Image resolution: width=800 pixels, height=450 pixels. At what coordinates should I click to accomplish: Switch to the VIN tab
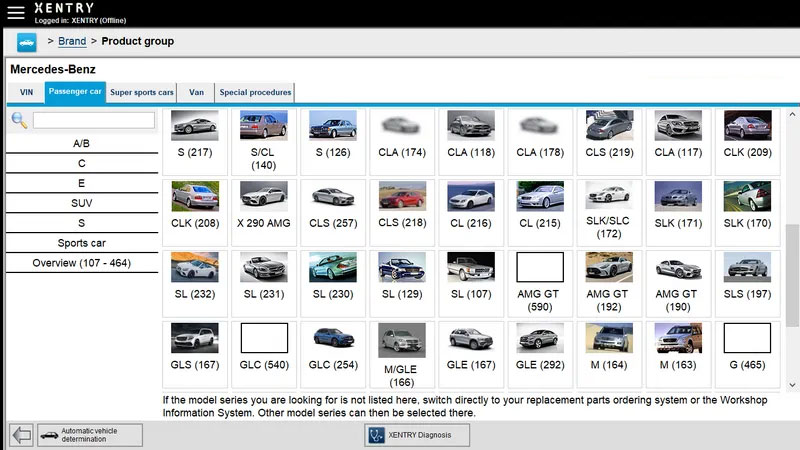pos(26,93)
